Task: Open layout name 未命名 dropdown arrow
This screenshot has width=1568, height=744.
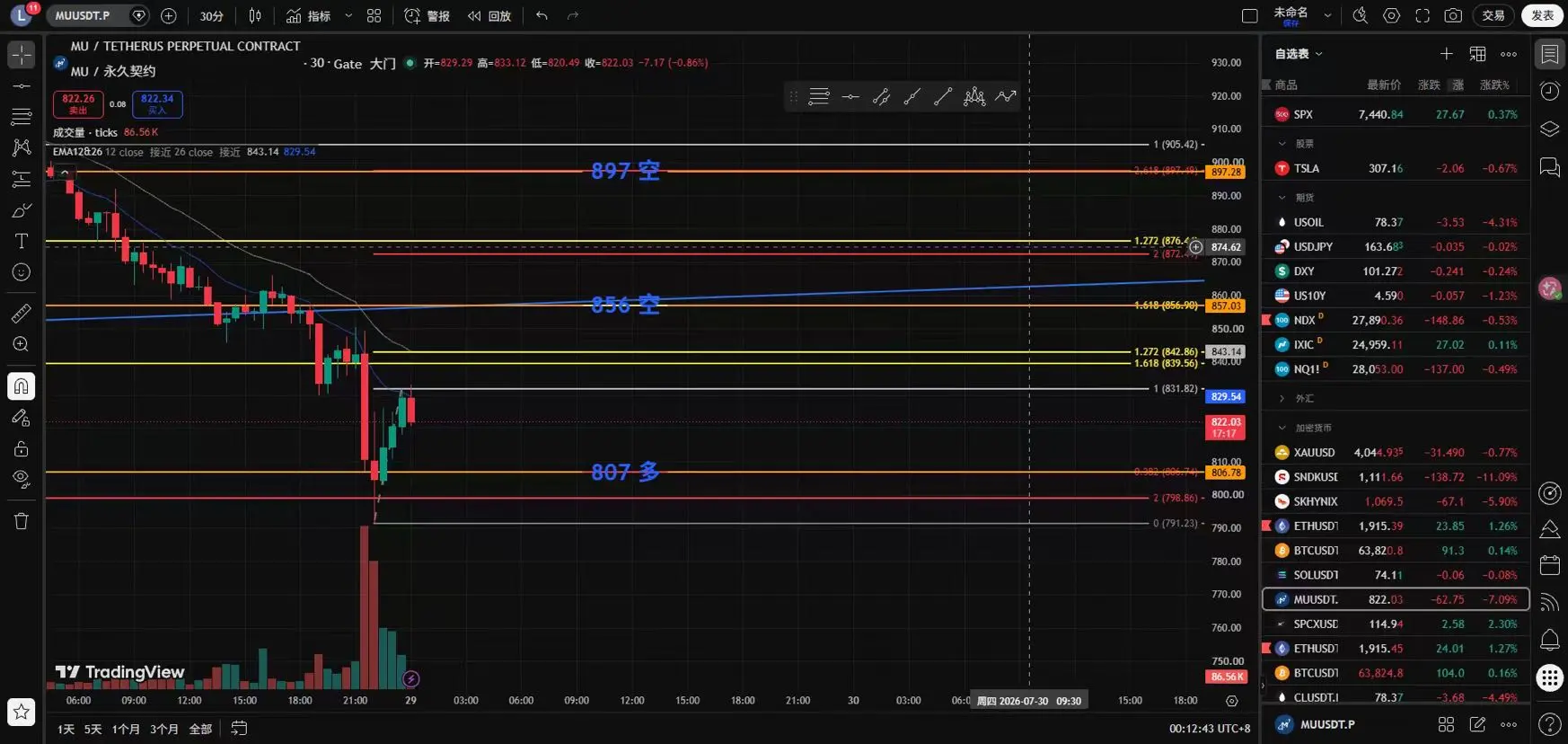Action: [x=1327, y=15]
